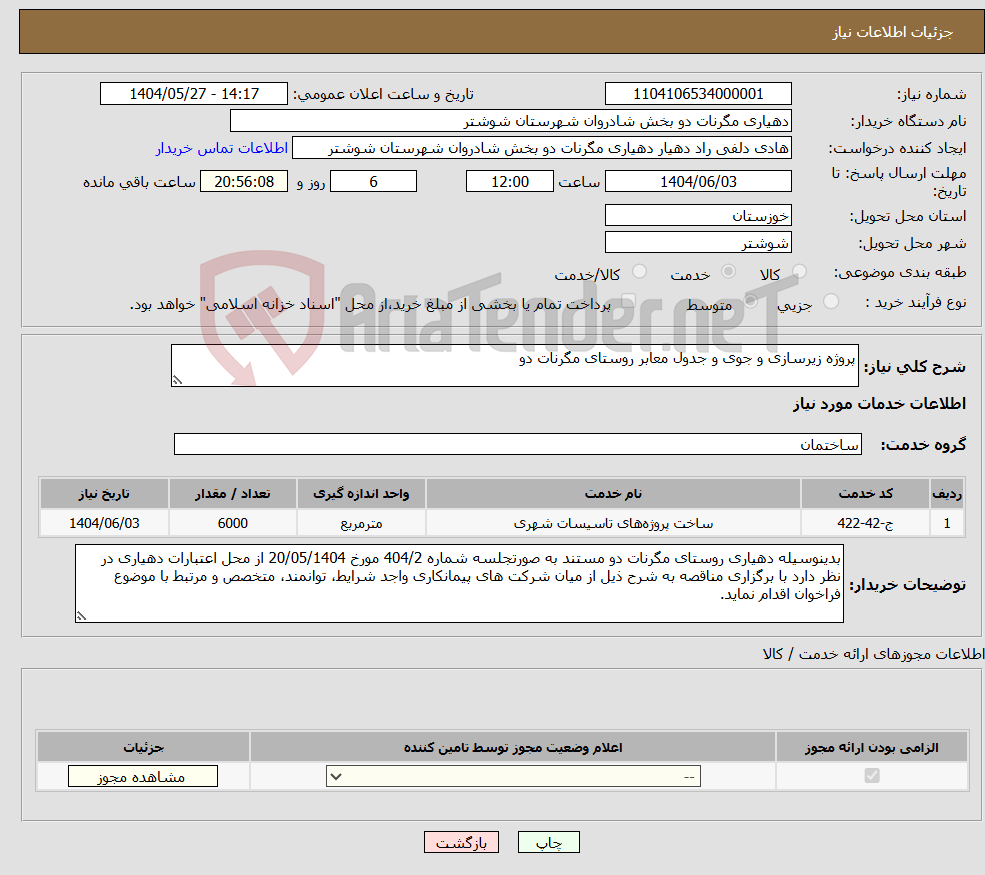Click the تعداد / مقدار column header

pos(232,494)
